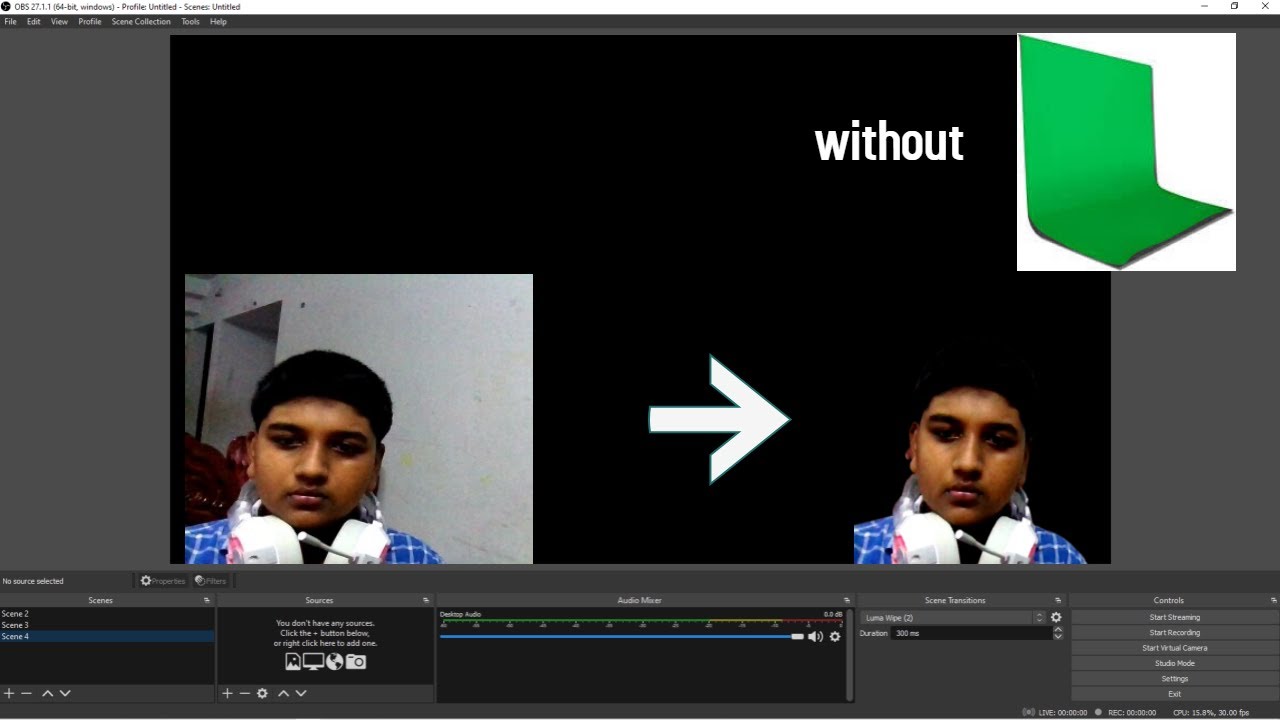
Task: Pop out the Scene Transitions dock
Action: pyautogui.click(x=1058, y=600)
